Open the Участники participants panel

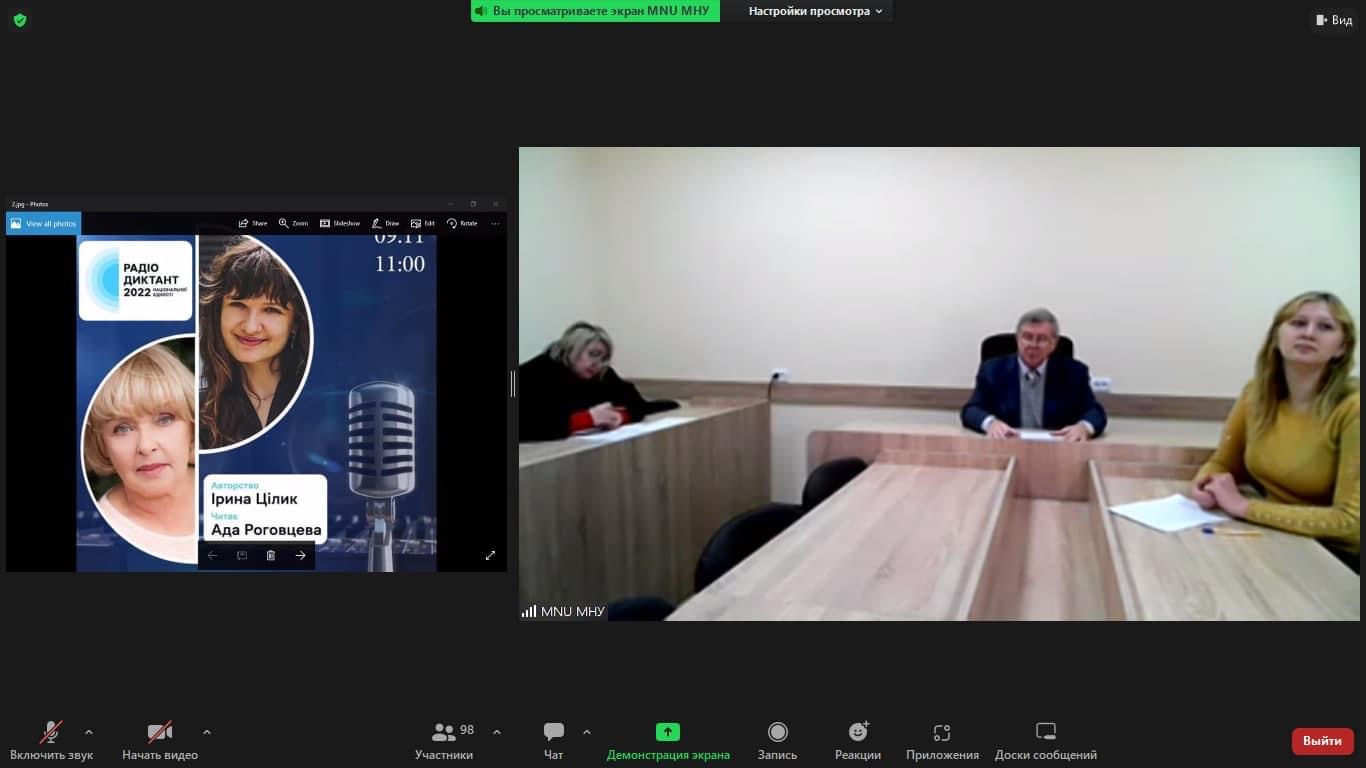coord(444,741)
